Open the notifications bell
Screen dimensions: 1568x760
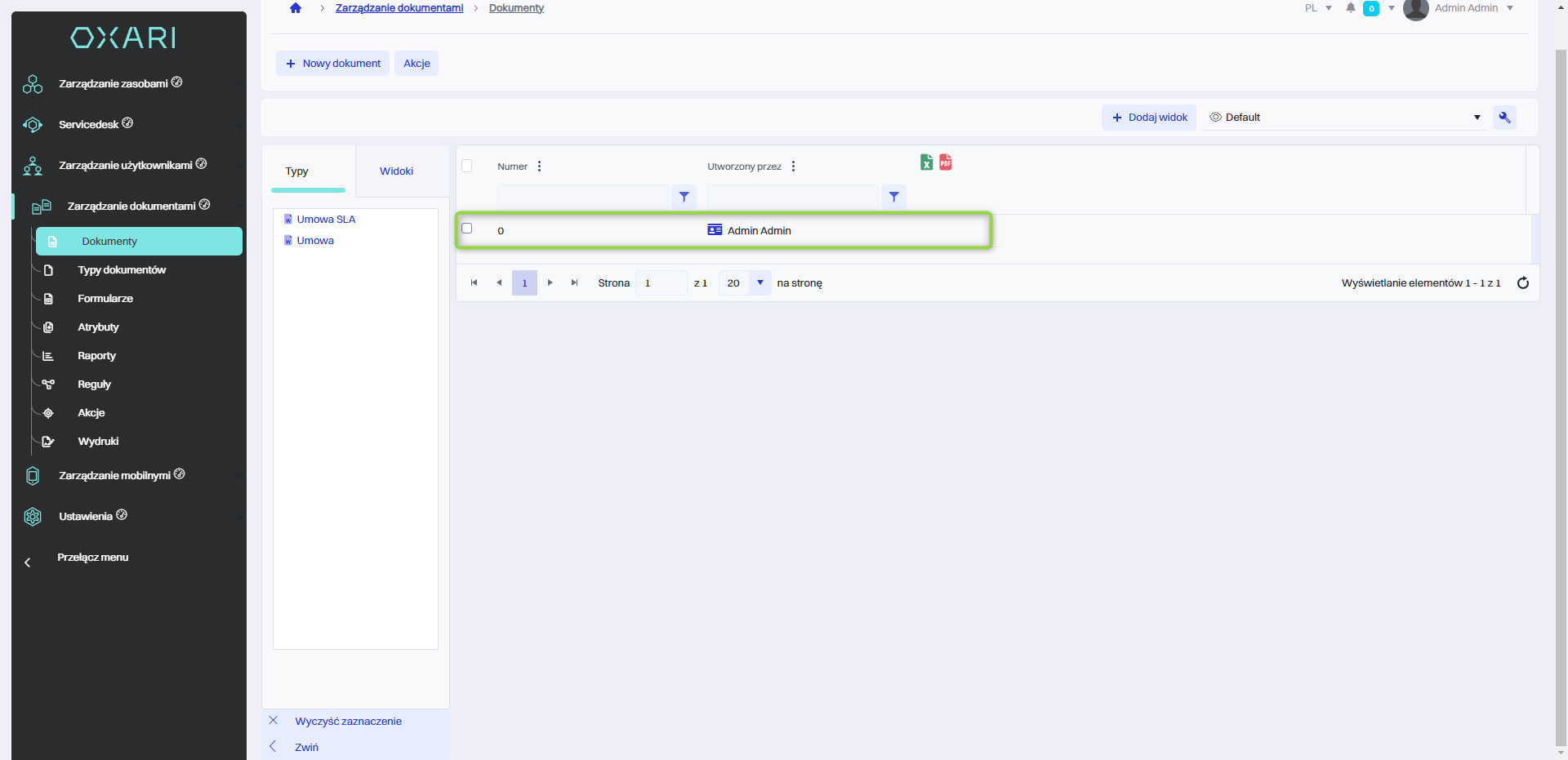click(x=1351, y=8)
